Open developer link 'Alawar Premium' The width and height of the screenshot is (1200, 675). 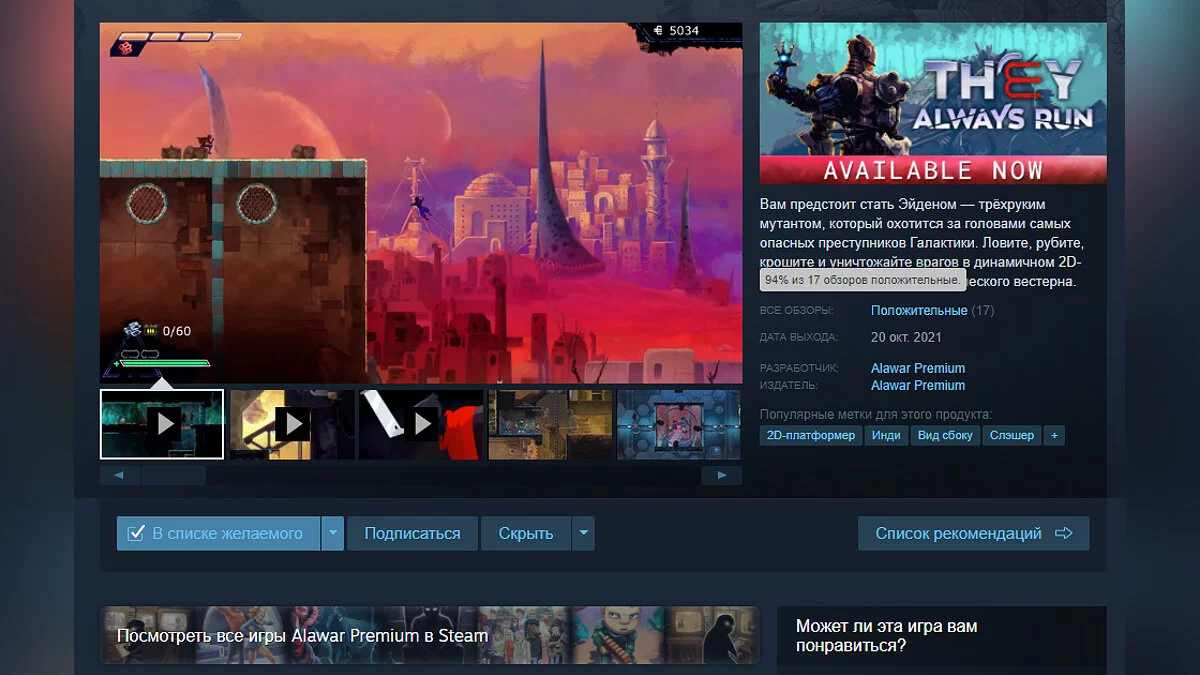pos(918,368)
